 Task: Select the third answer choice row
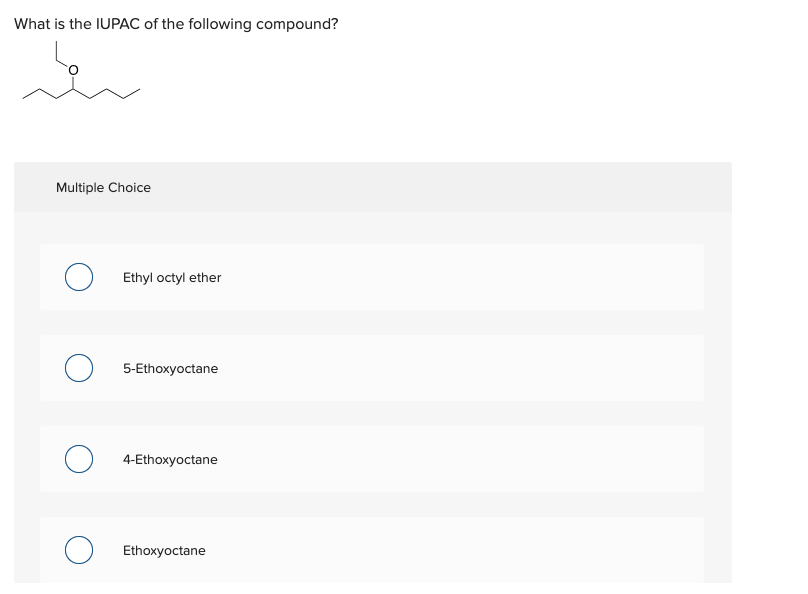[372, 459]
